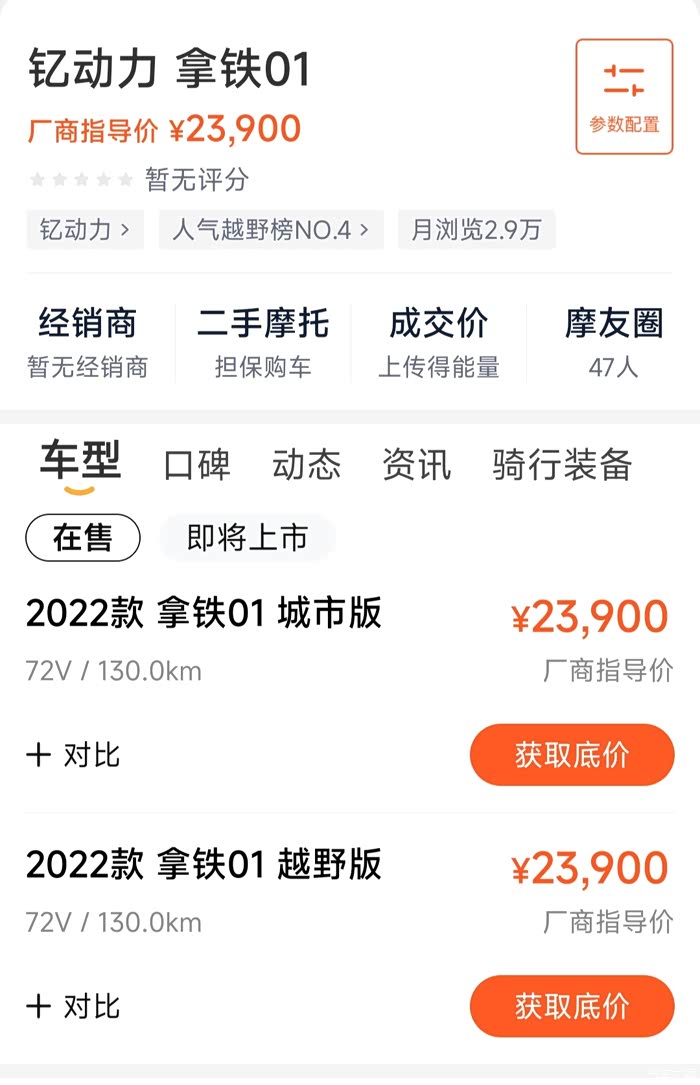The image size is (700, 1085).
Task: Switch to the 动态 tab
Action: (x=307, y=465)
